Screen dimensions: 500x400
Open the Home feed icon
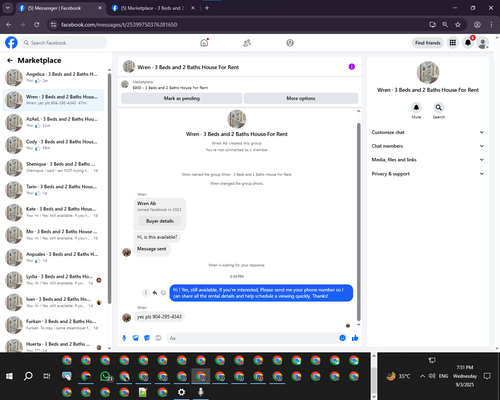(x=204, y=43)
